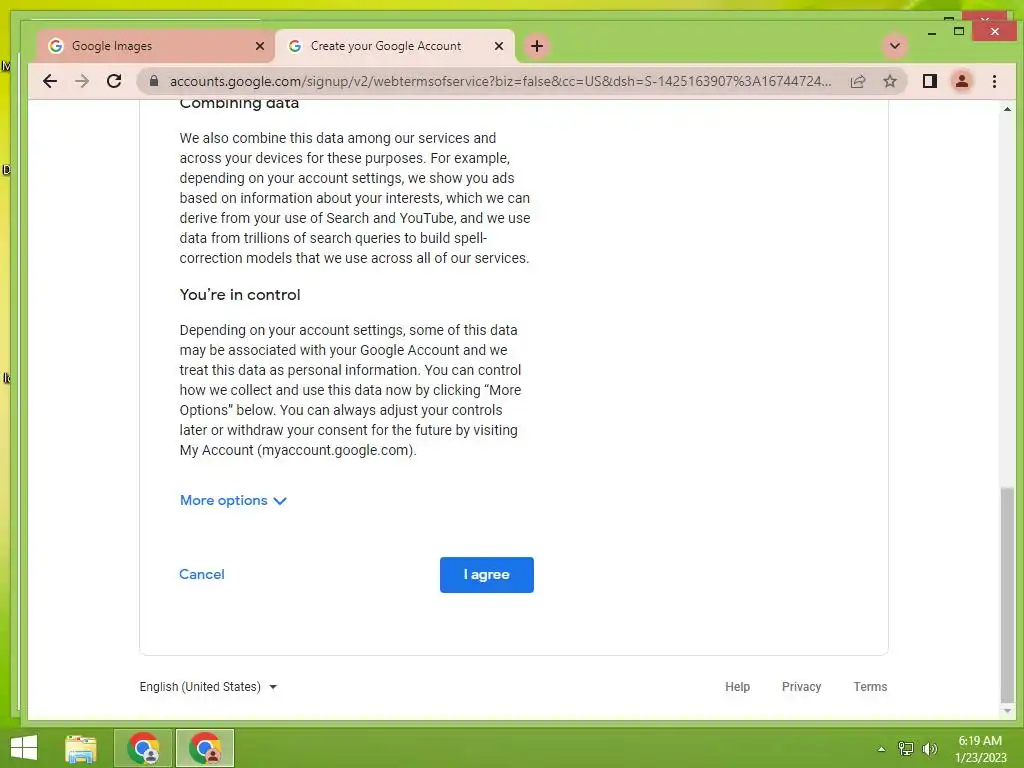The height and width of the screenshot is (768, 1024).
Task: Open the Privacy link
Action: click(801, 686)
